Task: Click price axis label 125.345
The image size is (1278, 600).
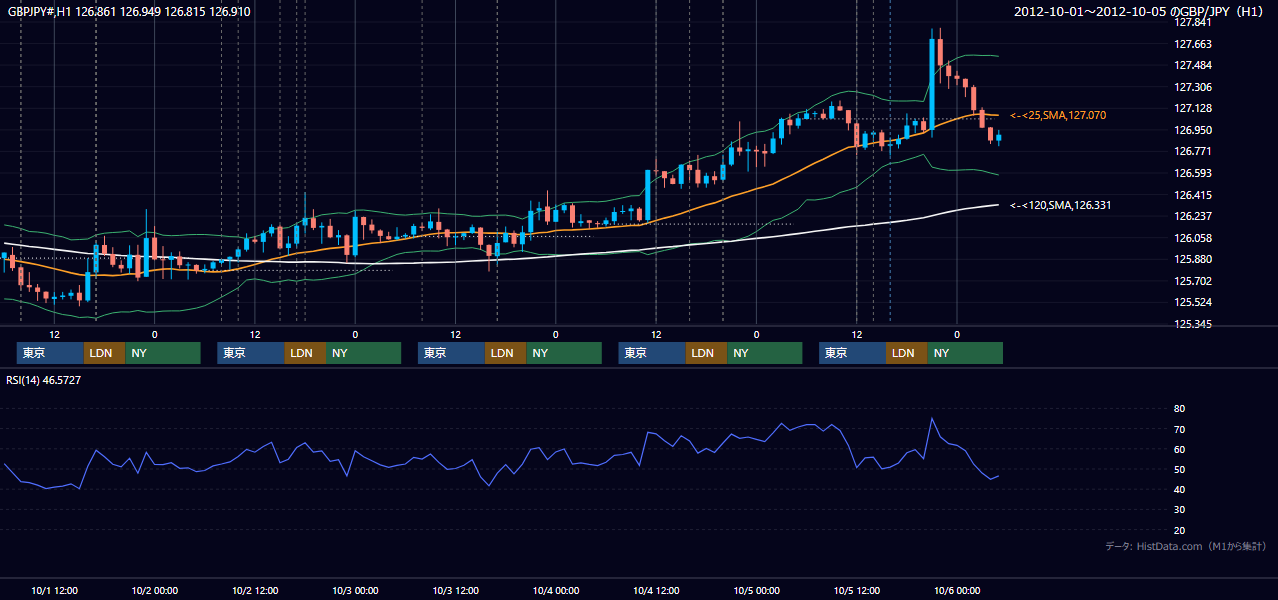Action: click(x=1195, y=324)
